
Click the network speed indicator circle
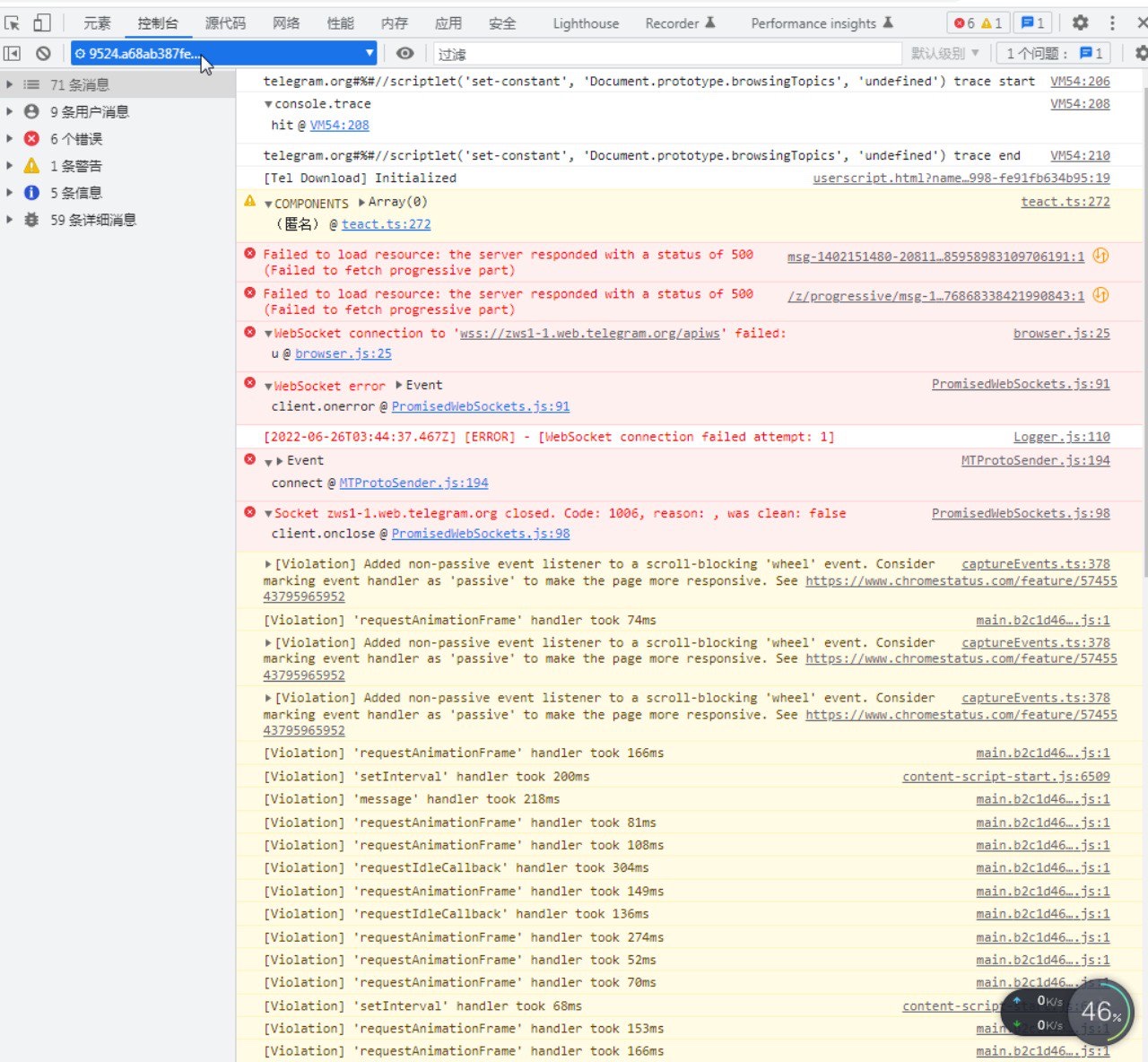point(1100,1012)
